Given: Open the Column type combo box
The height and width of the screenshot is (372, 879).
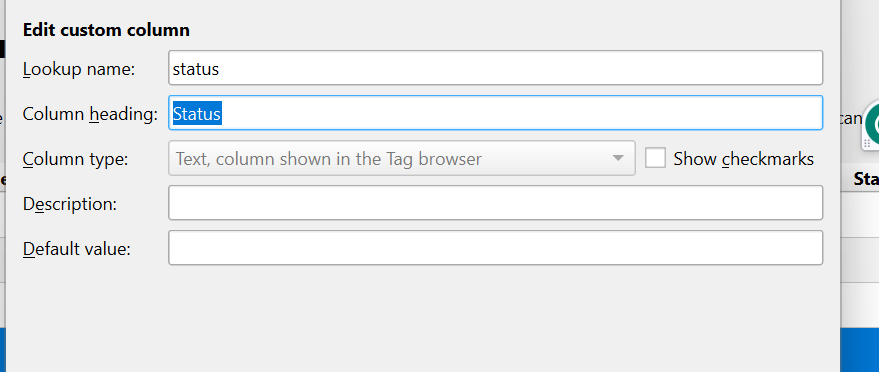Looking at the screenshot, I should coord(402,158).
